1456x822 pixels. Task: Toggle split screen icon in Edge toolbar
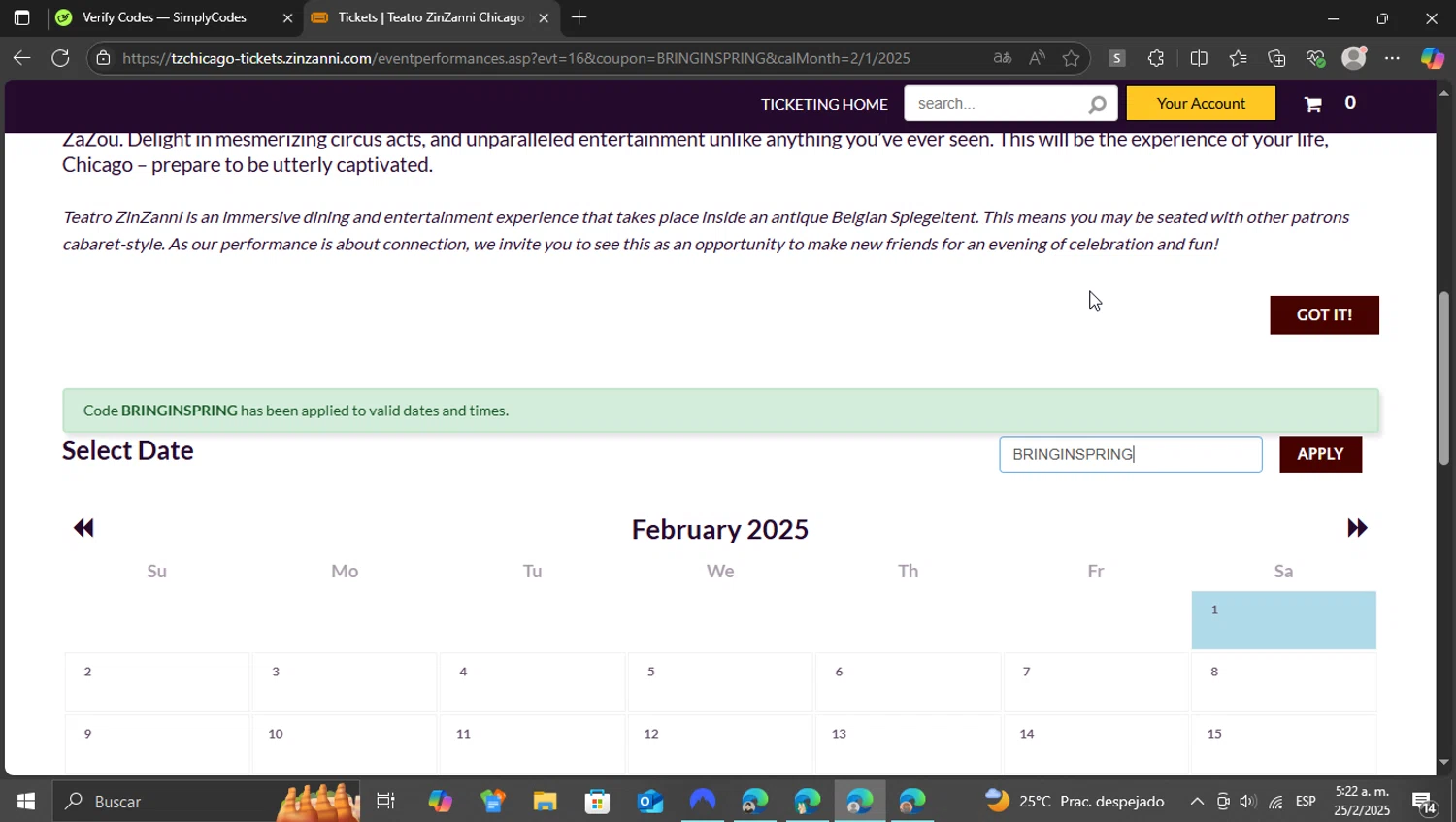[x=1199, y=58]
